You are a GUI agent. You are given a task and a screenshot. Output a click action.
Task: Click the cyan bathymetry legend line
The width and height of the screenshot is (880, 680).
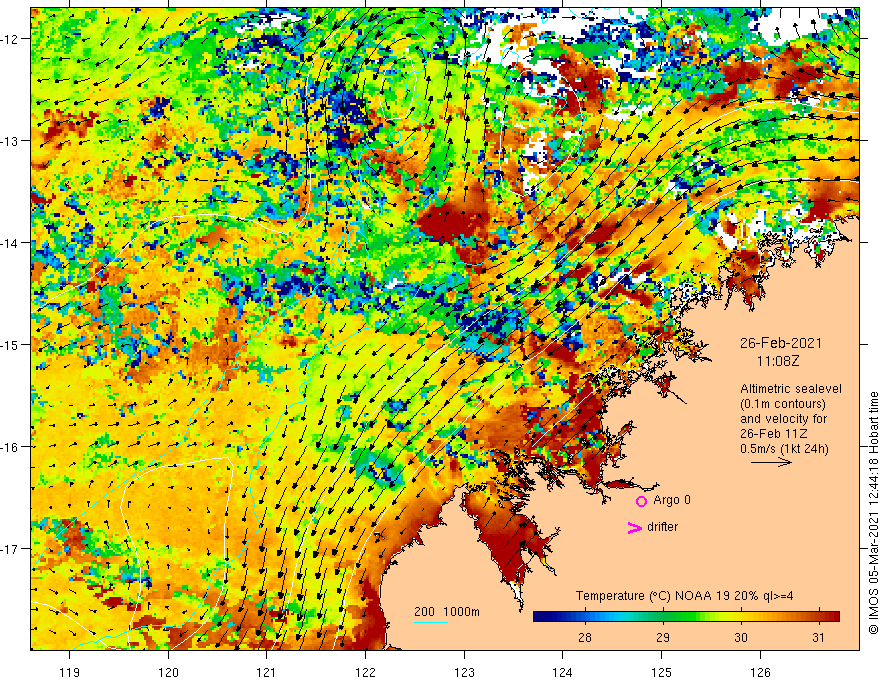click(x=431, y=622)
